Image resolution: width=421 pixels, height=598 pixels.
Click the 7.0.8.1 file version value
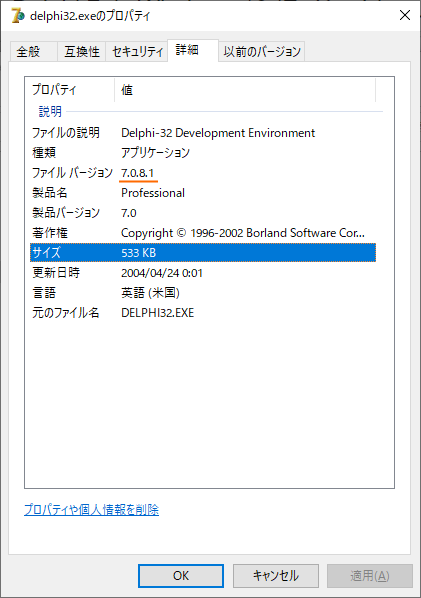(138, 173)
